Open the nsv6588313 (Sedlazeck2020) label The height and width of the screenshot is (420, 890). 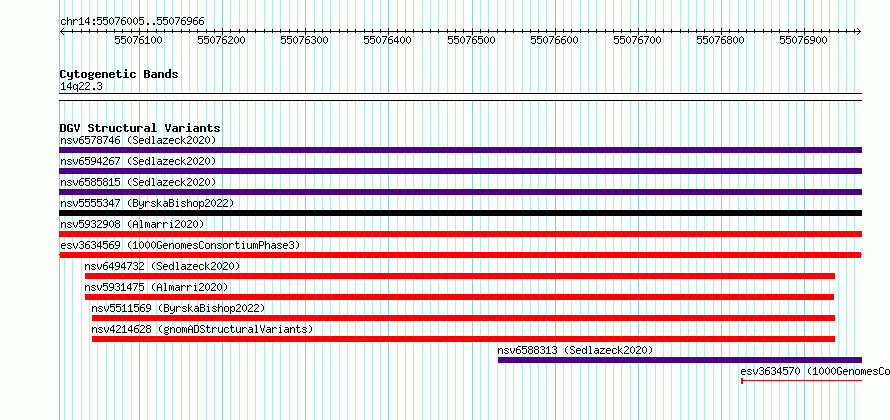(575, 350)
